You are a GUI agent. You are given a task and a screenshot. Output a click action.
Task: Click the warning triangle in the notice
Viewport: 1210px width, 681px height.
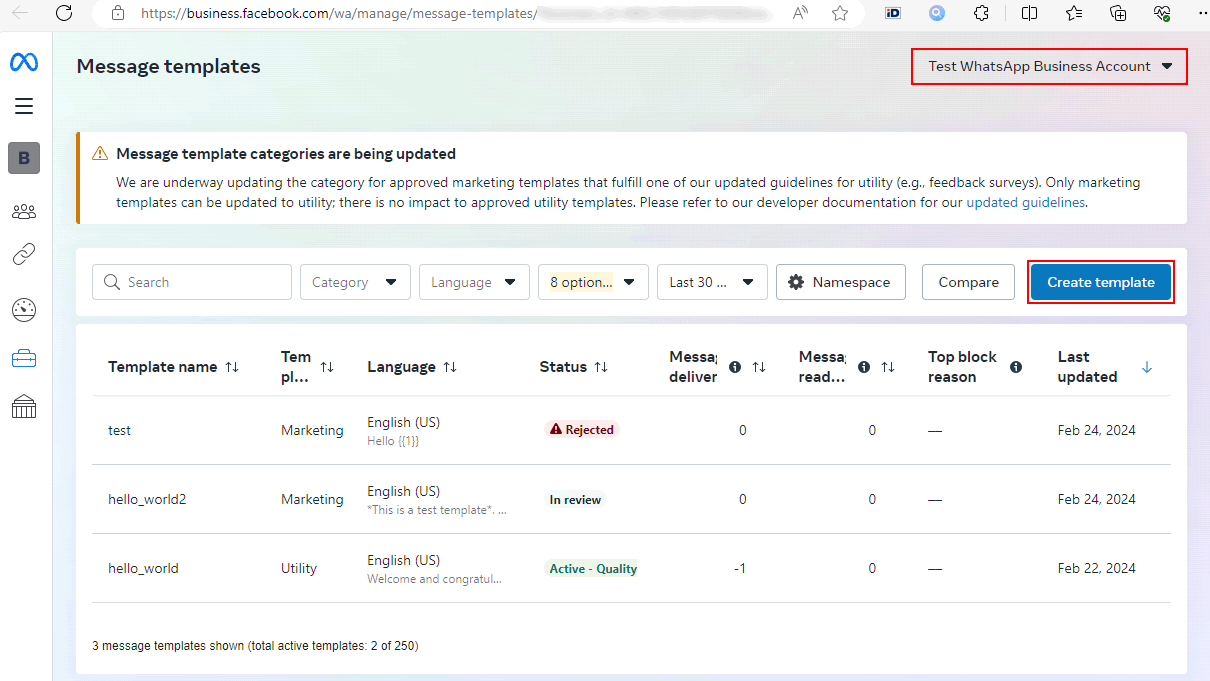coord(100,154)
